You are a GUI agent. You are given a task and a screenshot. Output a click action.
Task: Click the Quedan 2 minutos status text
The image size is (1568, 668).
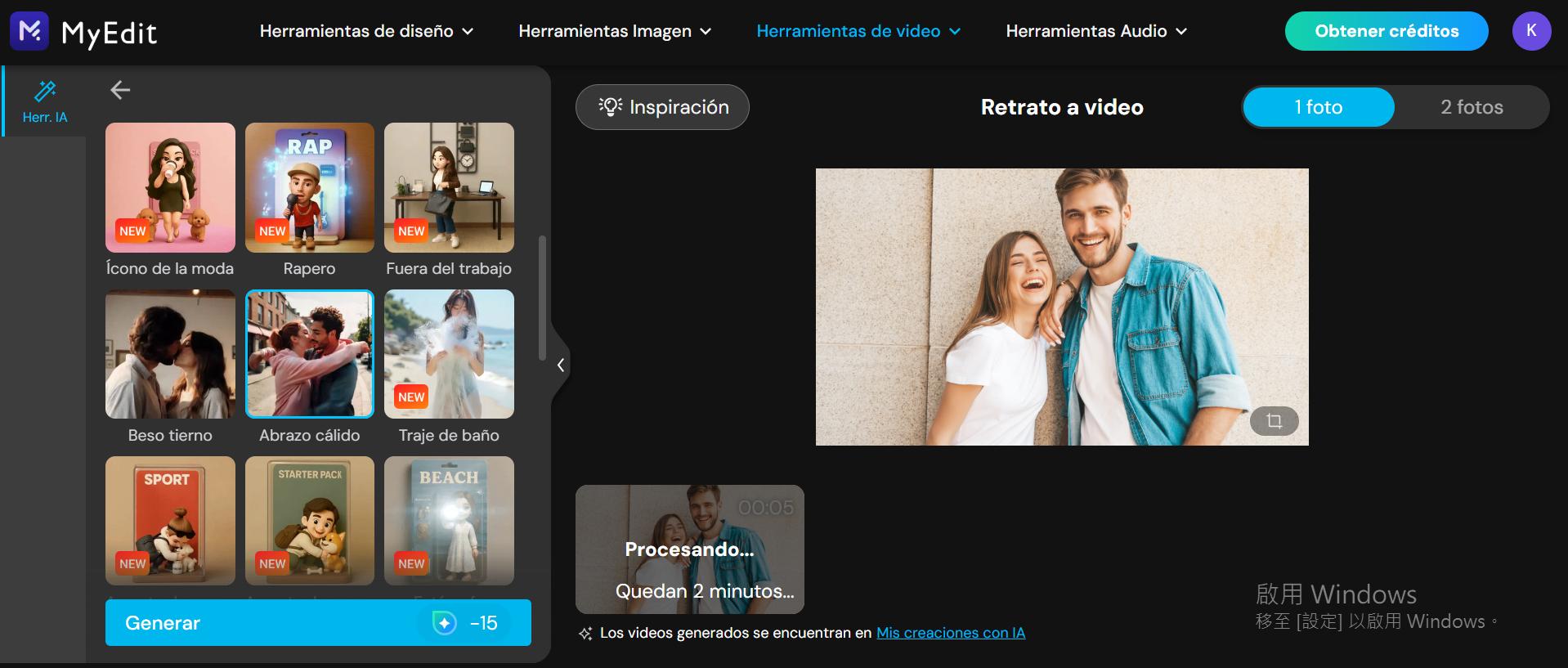coord(705,591)
